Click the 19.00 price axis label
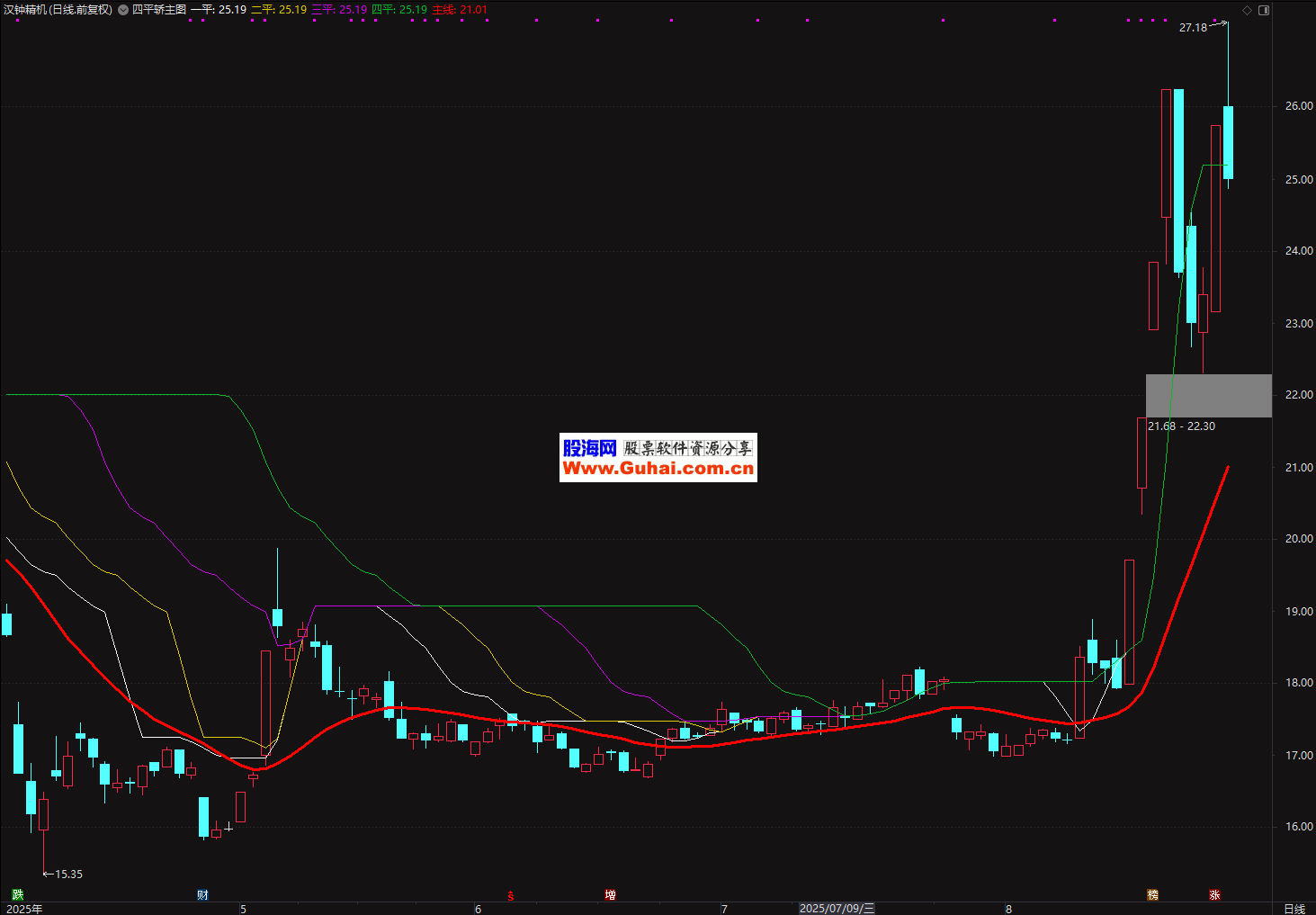1316x915 pixels. (x=1299, y=612)
